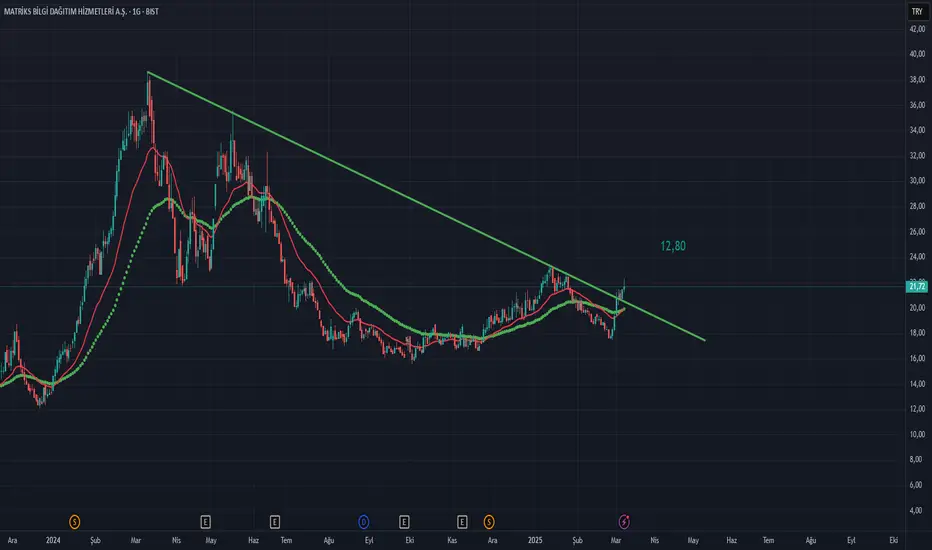Open the E event marker at October 2024

click(x=404, y=522)
